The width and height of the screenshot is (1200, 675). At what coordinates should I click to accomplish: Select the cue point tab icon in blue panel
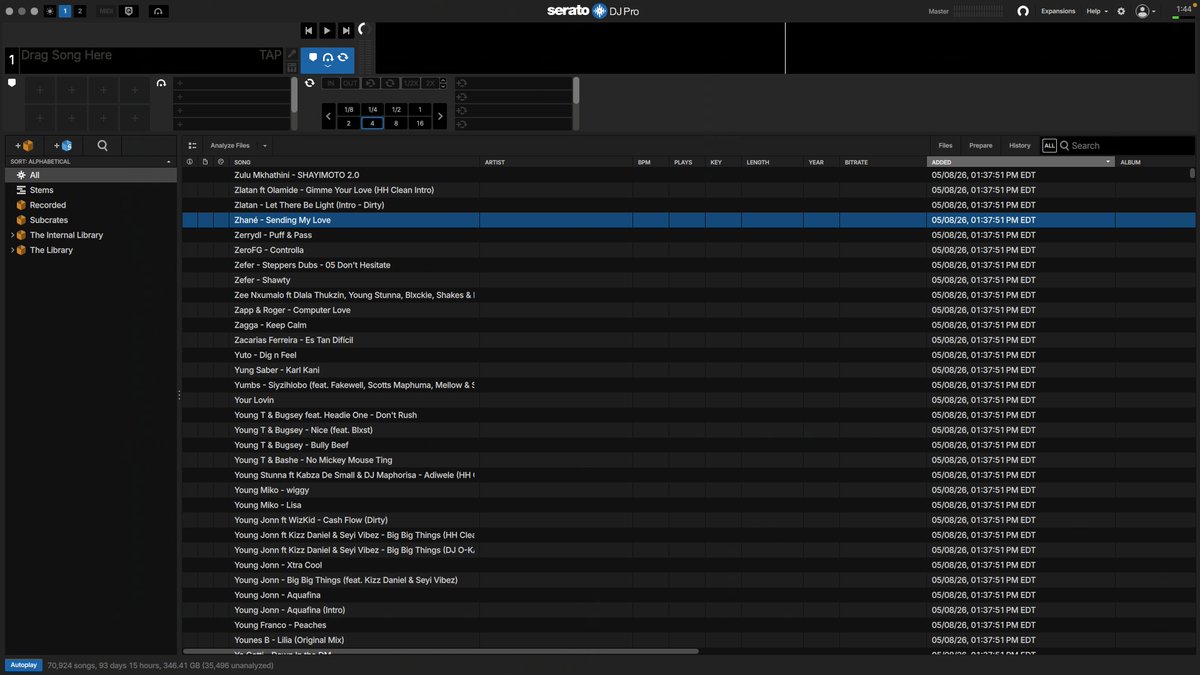pyautogui.click(x=313, y=58)
